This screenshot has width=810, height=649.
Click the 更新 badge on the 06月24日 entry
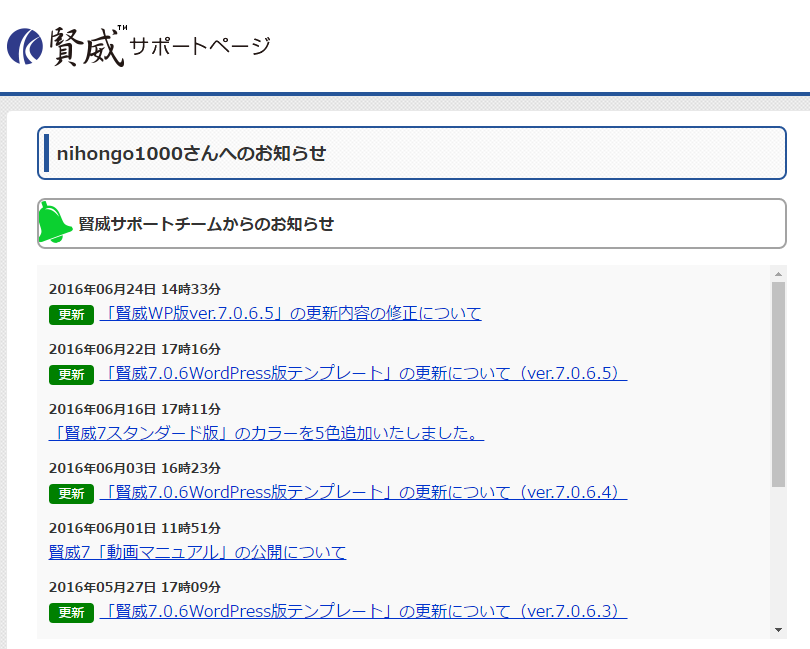tap(71, 315)
